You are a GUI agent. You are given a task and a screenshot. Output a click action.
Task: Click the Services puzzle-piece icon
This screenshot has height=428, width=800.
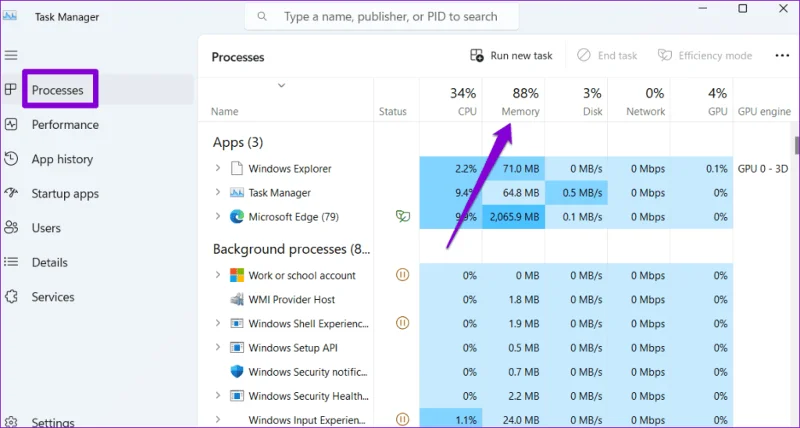[11, 296]
